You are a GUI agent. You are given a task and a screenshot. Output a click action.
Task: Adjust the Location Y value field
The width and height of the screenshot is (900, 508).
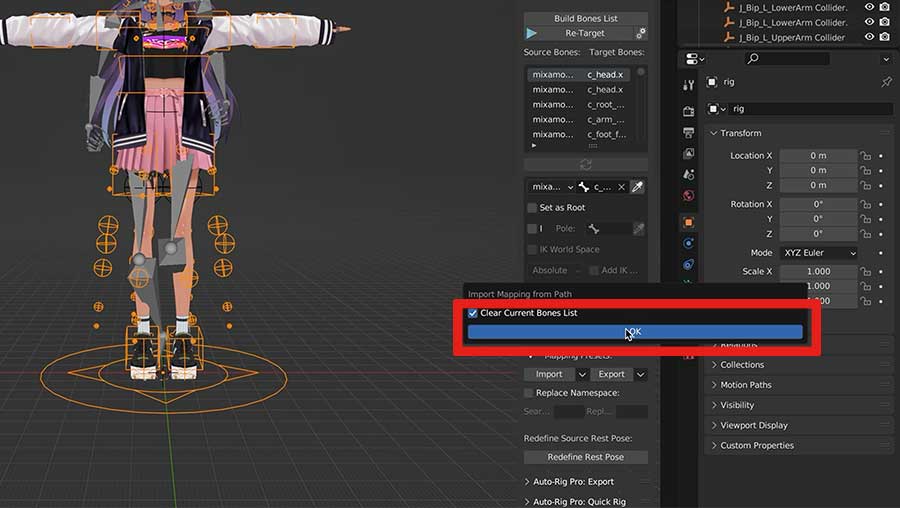818,170
